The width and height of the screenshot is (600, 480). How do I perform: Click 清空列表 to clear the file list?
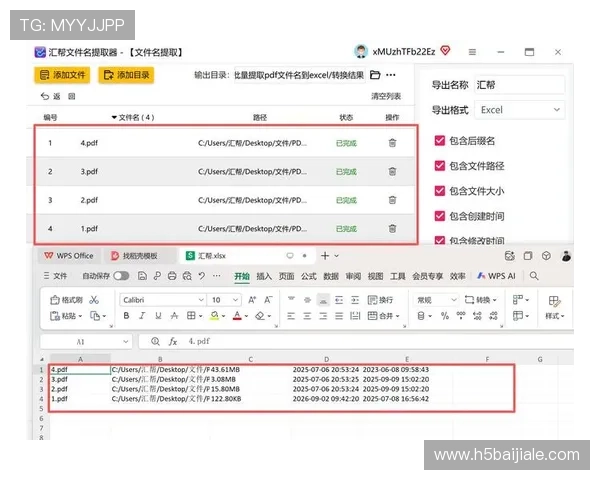386,96
